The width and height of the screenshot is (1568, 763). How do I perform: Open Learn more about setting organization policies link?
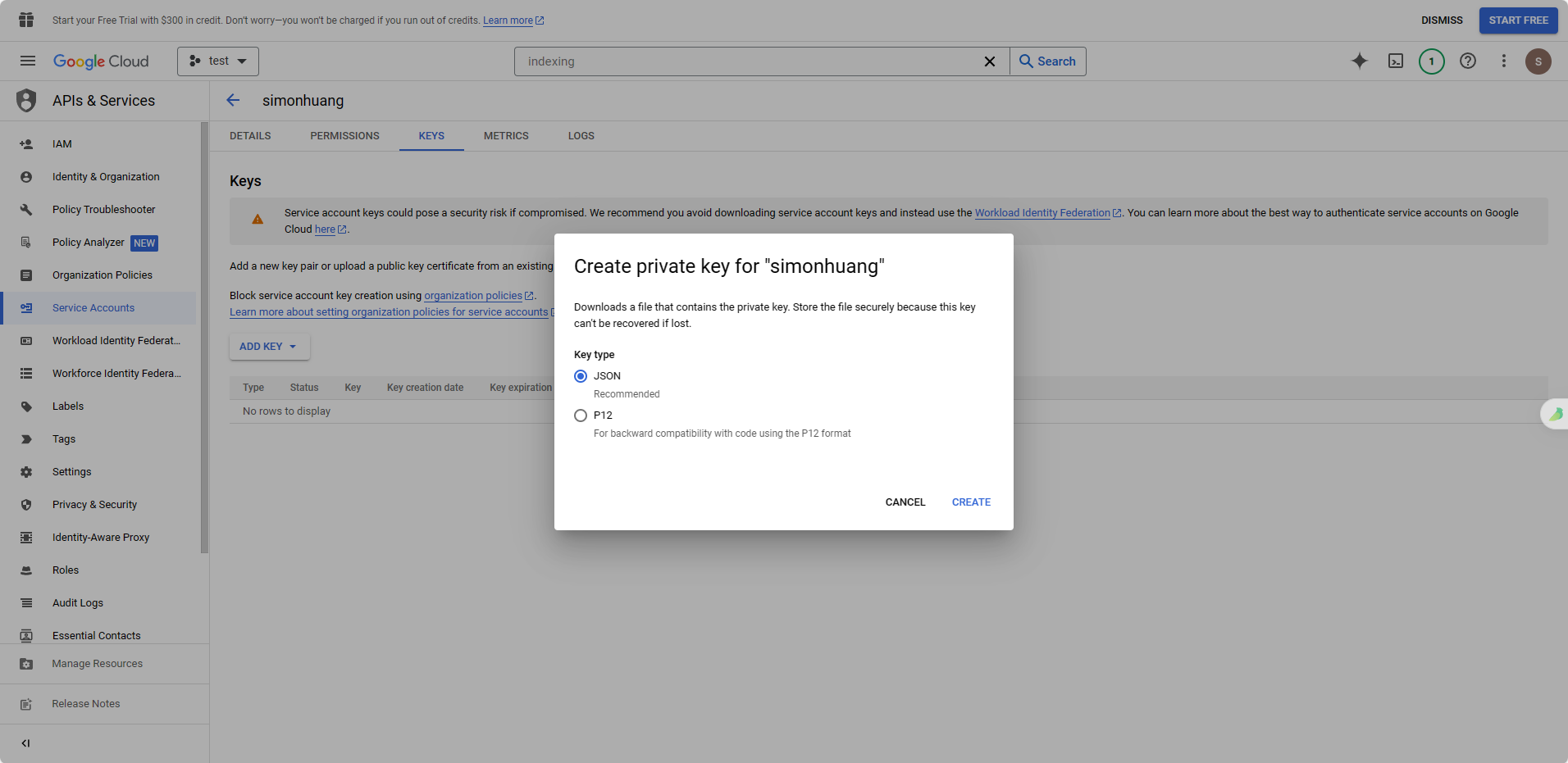(x=392, y=312)
